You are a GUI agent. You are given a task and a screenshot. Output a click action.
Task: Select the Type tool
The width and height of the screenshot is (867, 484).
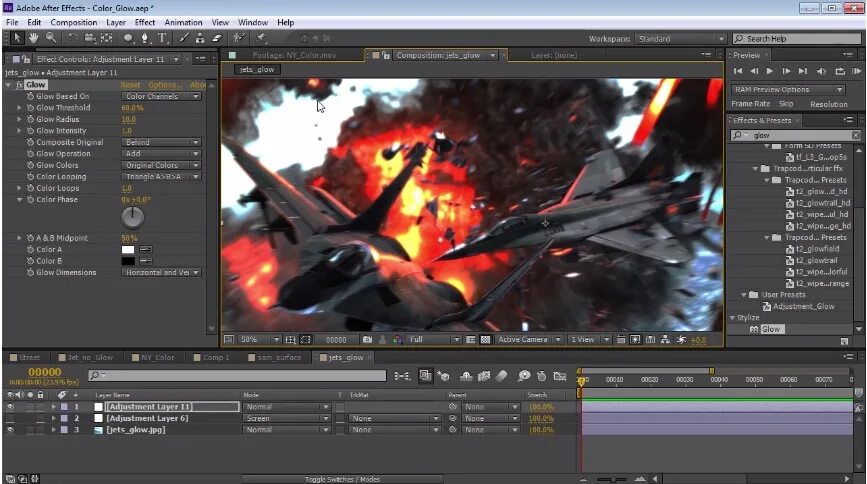click(163, 38)
